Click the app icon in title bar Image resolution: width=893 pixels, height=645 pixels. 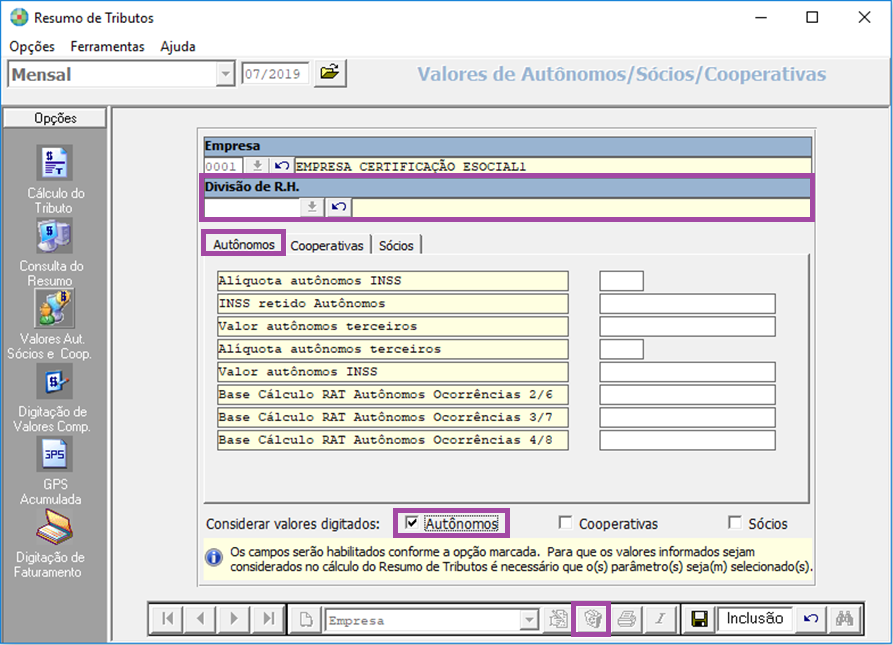point(19,18)
